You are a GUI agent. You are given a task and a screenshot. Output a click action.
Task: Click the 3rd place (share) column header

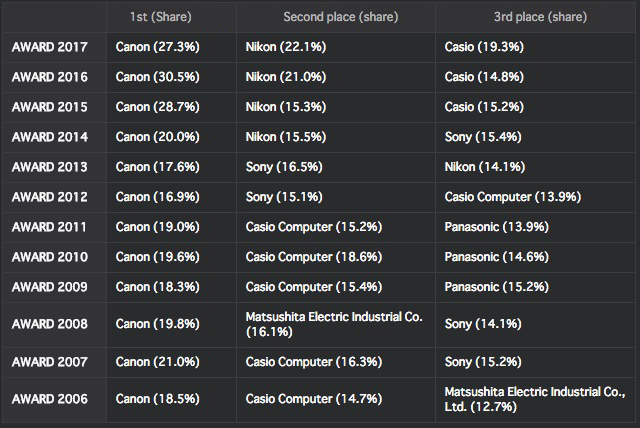tap(540, 17)
